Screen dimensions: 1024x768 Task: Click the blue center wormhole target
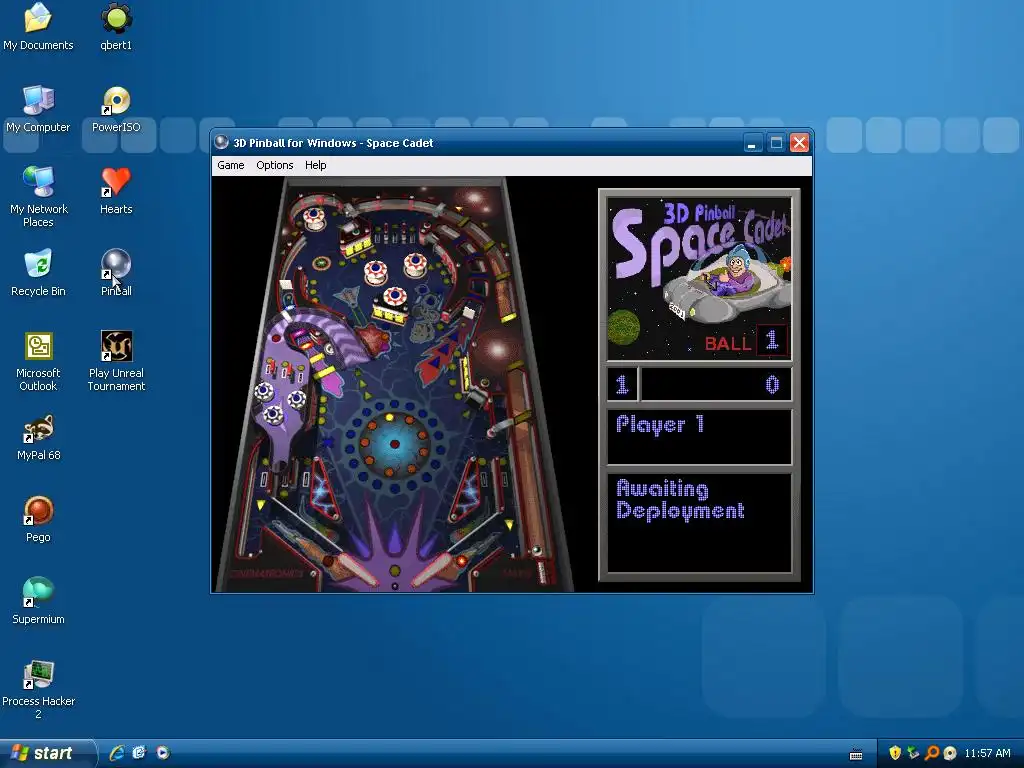tap(394, 444)
